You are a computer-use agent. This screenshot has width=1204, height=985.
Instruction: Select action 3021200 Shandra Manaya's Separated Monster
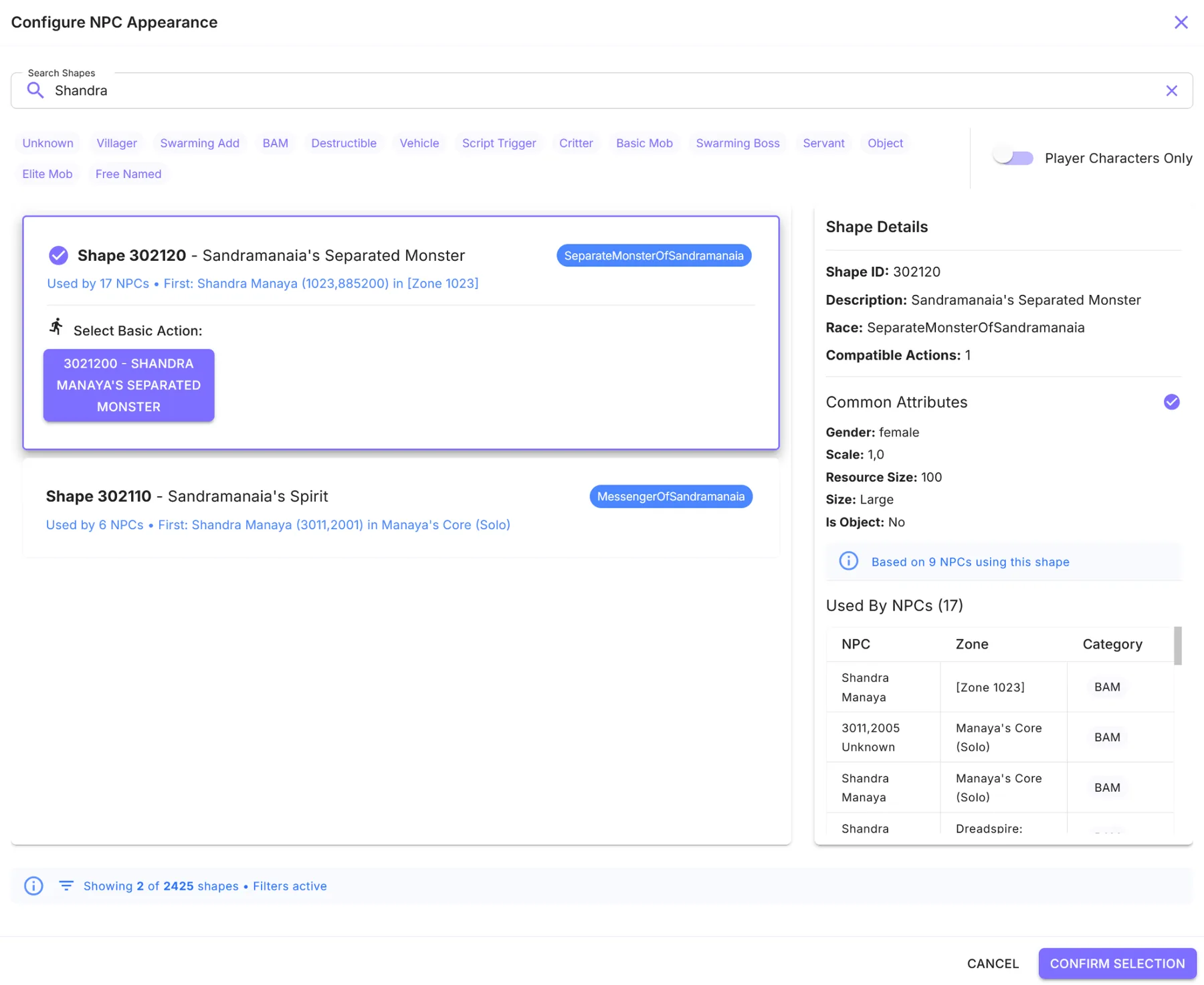tap(128, 385)
